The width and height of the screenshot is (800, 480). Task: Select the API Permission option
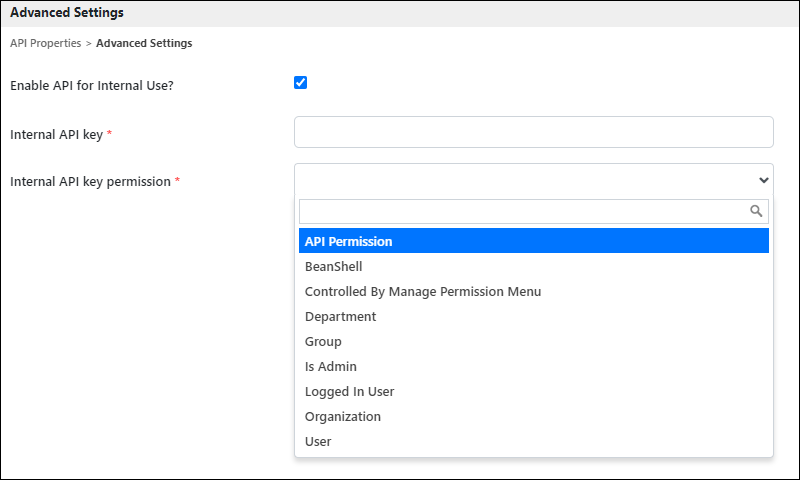[534, 241]
